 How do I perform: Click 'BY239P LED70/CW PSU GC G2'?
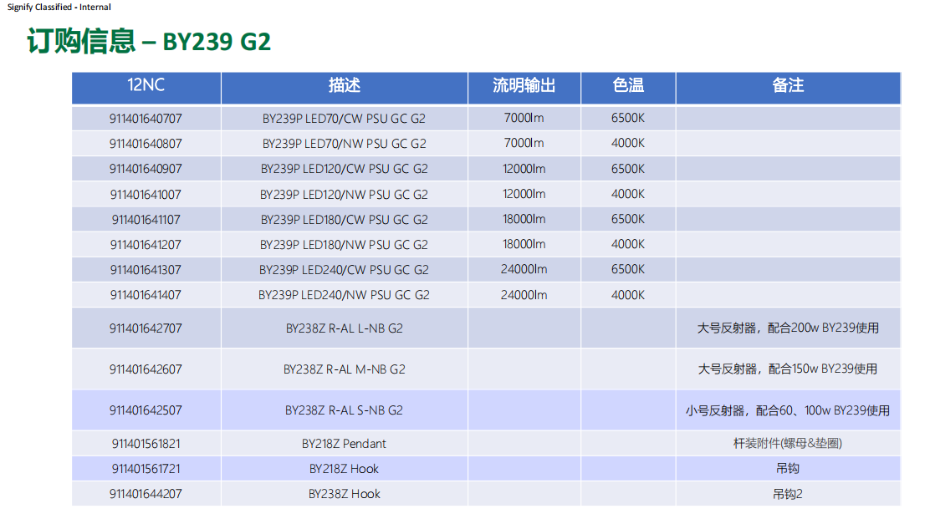(344, 119)
